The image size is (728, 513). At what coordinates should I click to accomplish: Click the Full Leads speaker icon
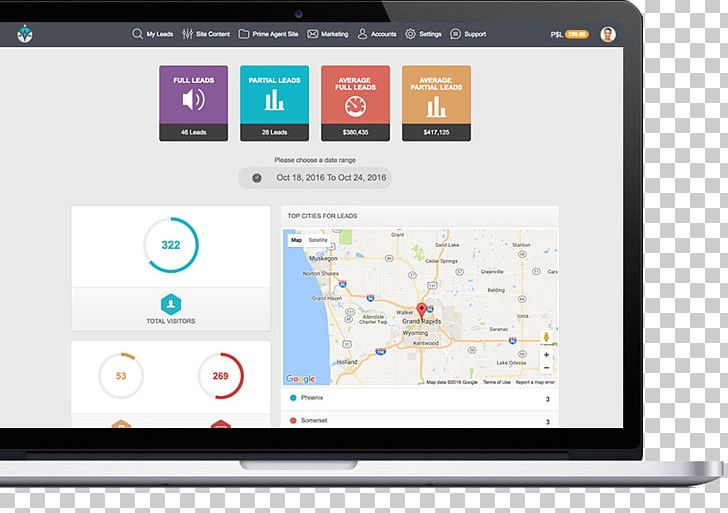tap(193, 99)
